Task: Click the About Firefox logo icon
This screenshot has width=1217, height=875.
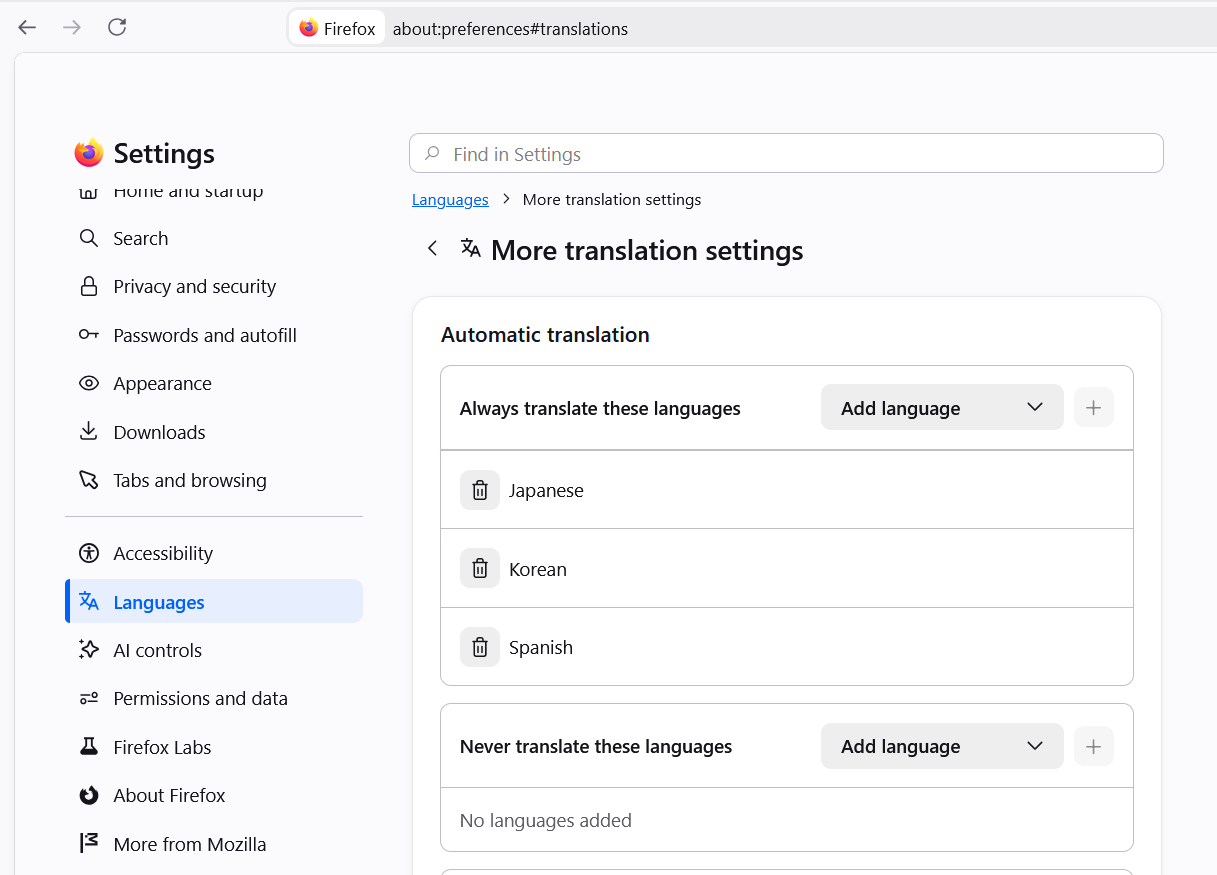Action: (89, 795)
